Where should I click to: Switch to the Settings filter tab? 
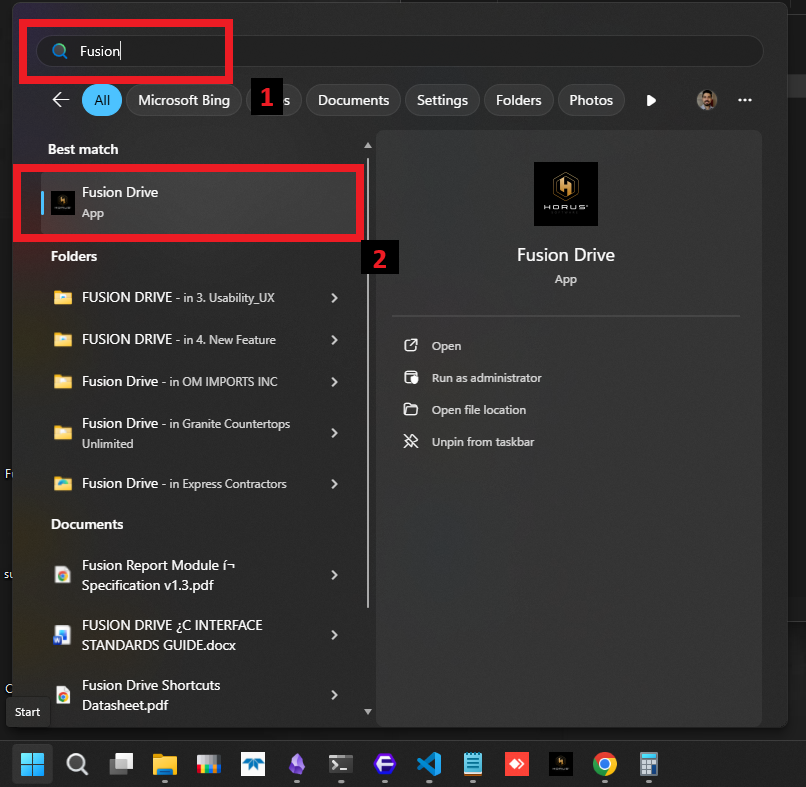click(442, 100)
